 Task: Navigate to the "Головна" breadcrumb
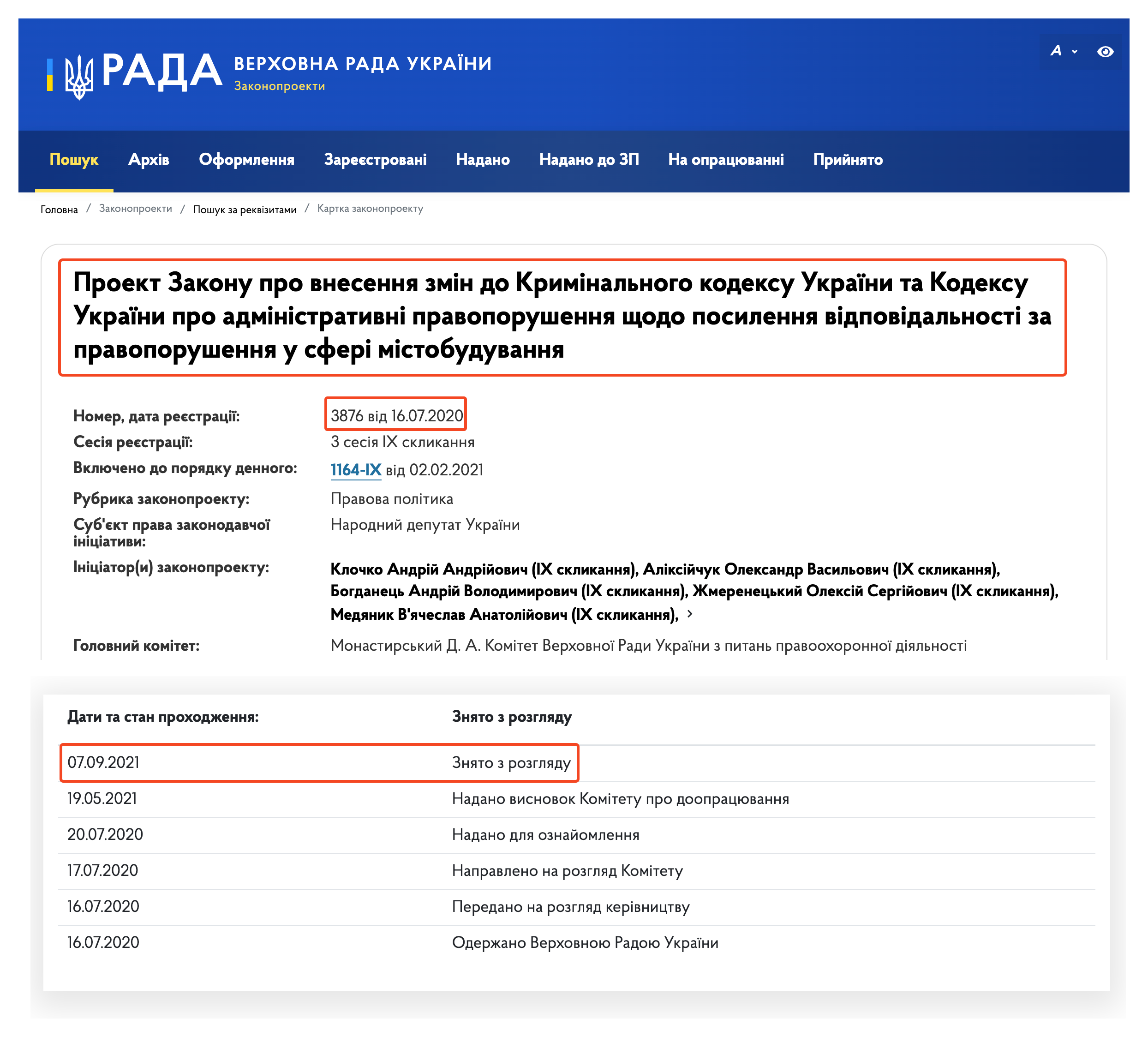[59, 209]
